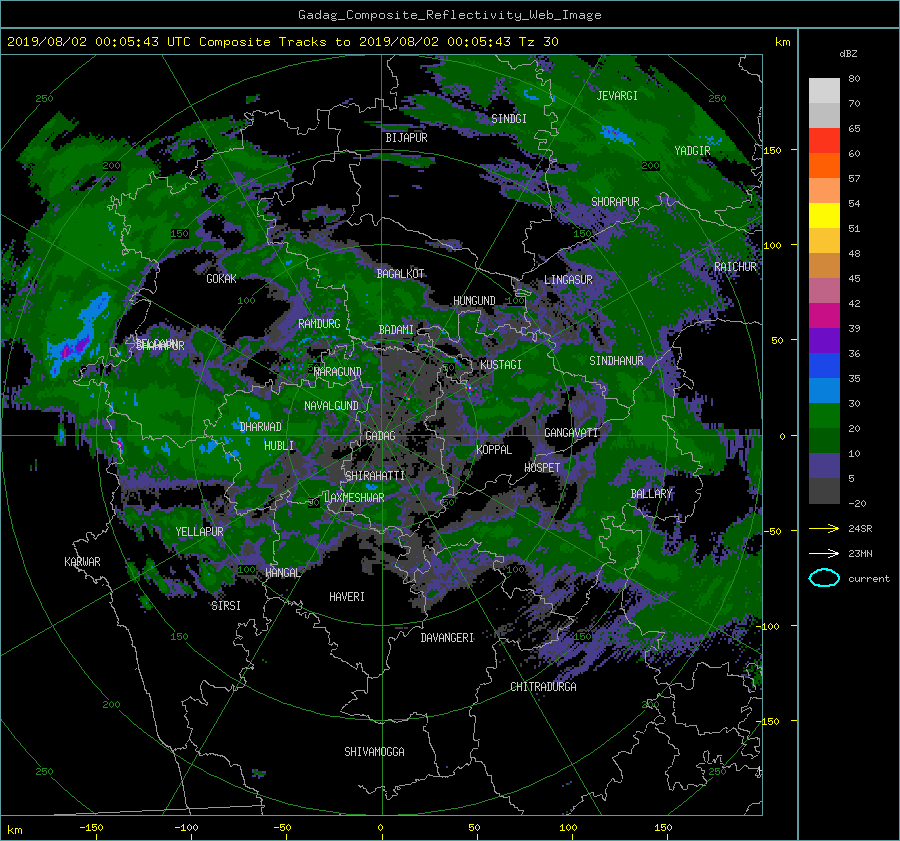
Task: Click the SHIVAMOGGA city label
Action: click(x=374, y=751)
